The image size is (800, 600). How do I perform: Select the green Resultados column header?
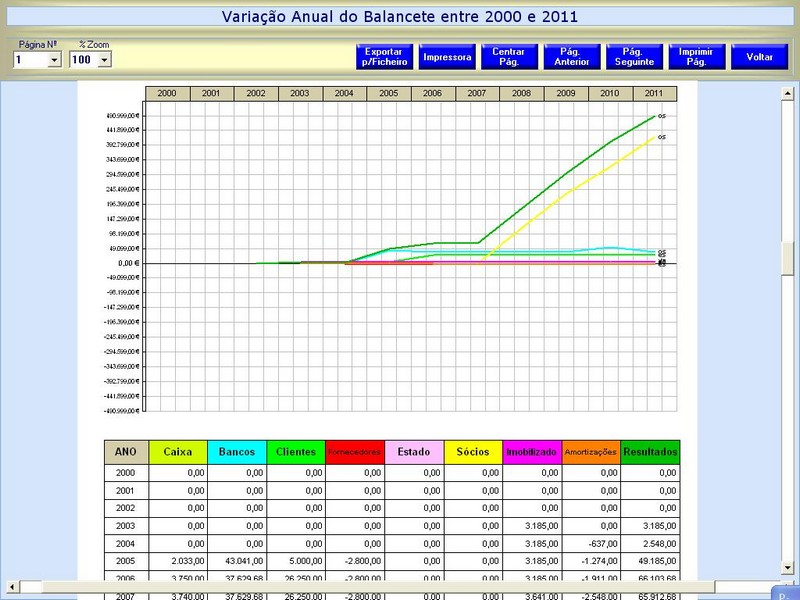click(650, 452)
